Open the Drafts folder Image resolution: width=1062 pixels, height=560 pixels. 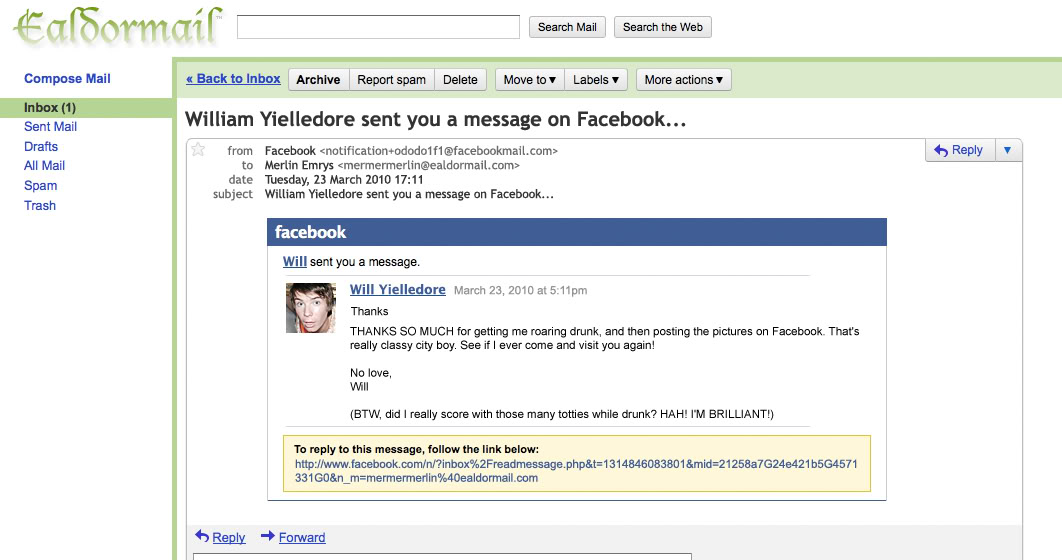41,146
